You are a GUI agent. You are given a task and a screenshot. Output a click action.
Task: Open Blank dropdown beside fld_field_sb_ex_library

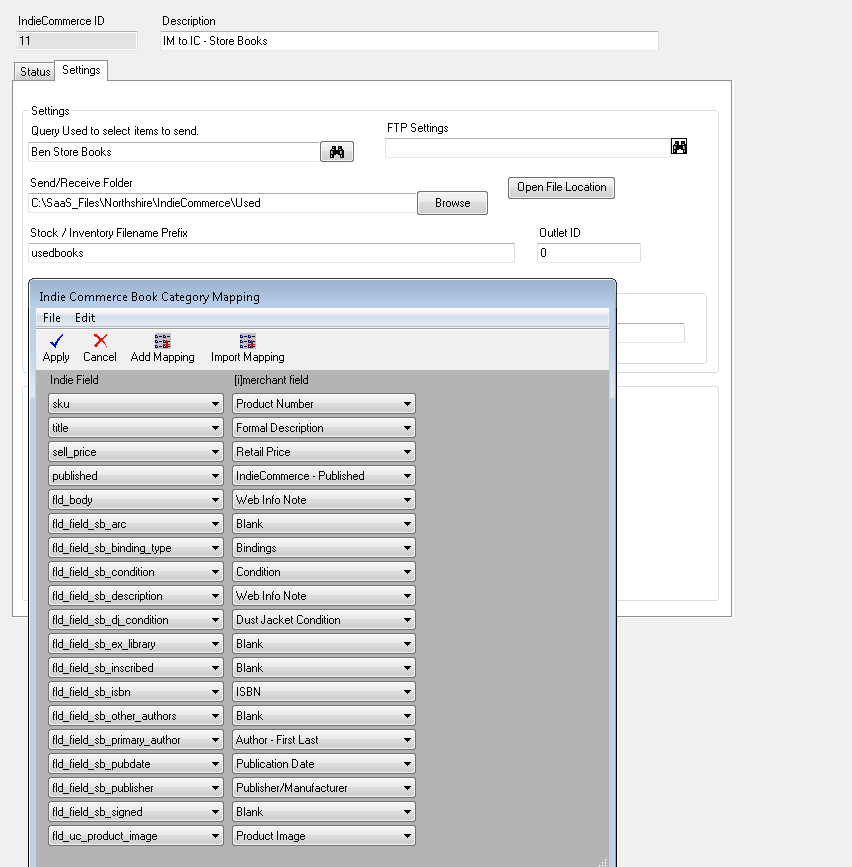(x=323, y=644)
